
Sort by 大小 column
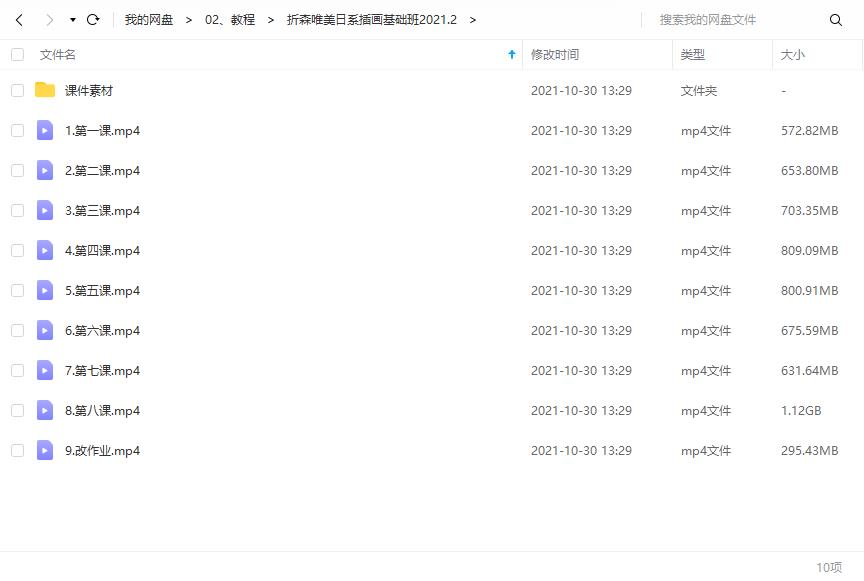point(792,55)
